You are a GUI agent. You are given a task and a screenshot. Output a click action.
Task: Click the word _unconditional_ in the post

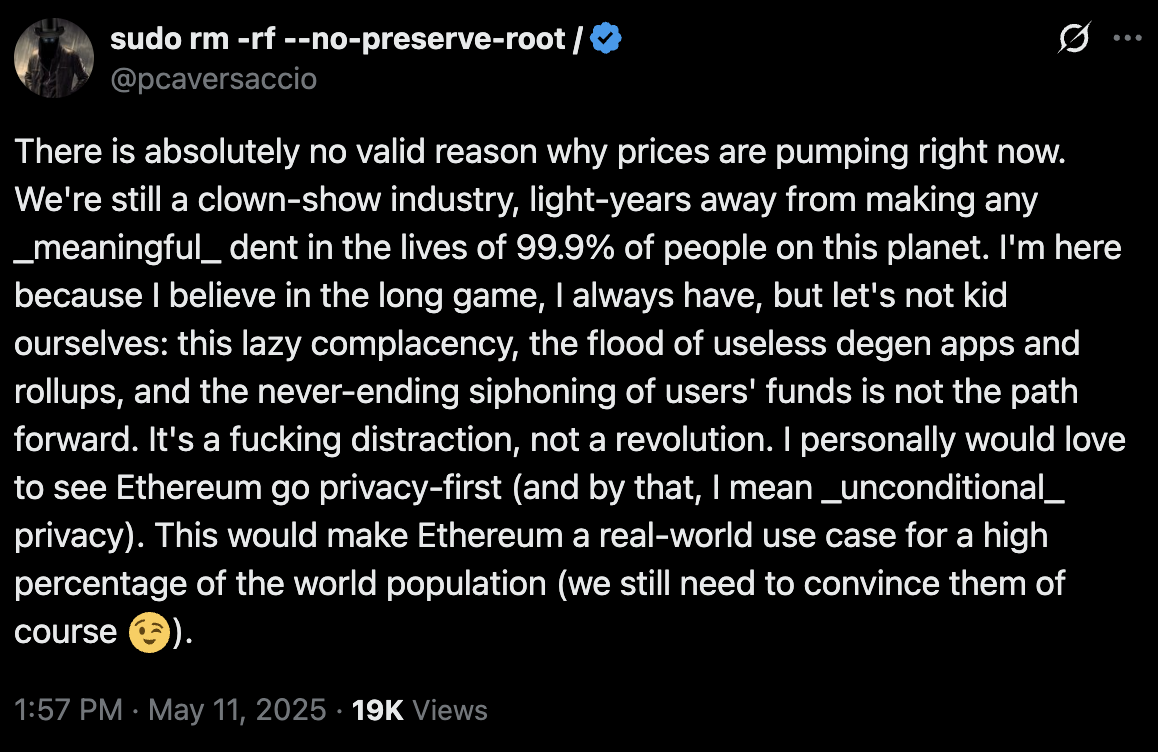coord(944,488)
